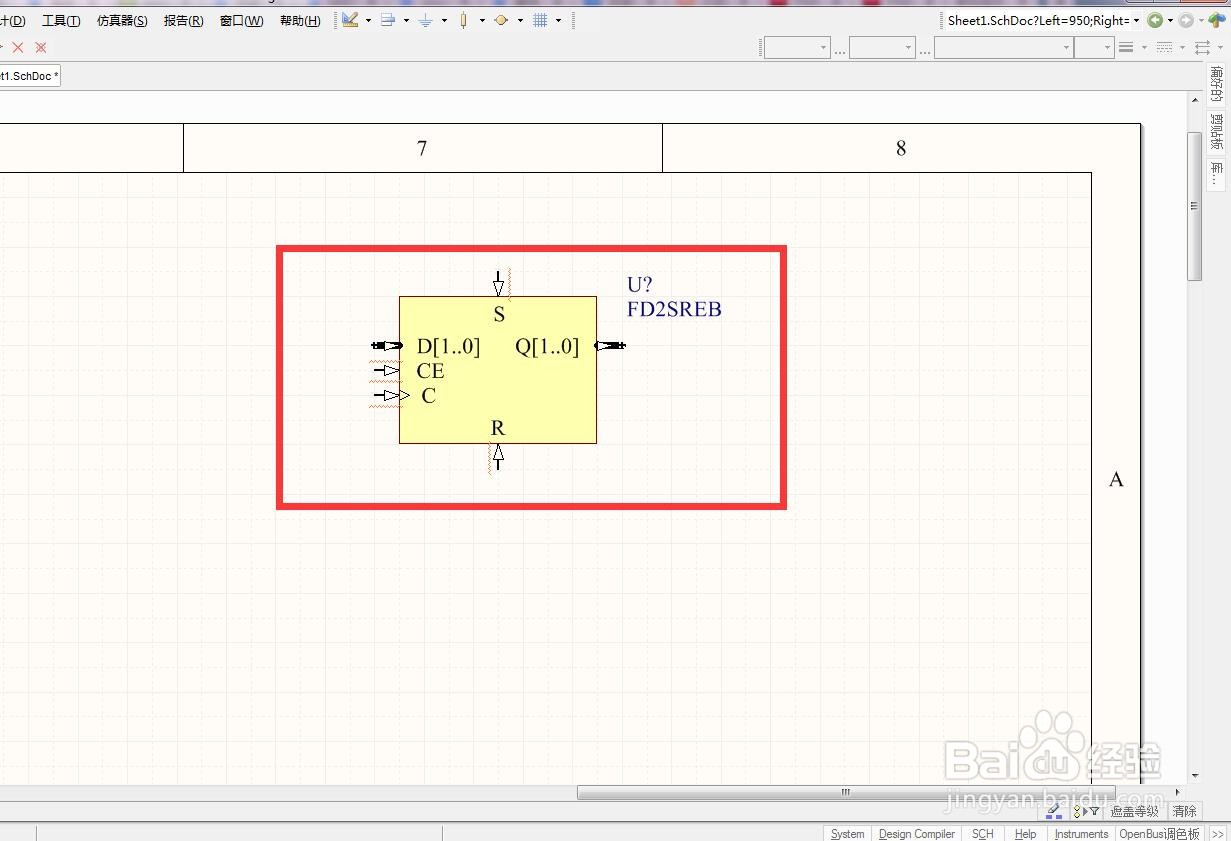Open the System panel button
1231x841 pixels.
pos(848,833)
